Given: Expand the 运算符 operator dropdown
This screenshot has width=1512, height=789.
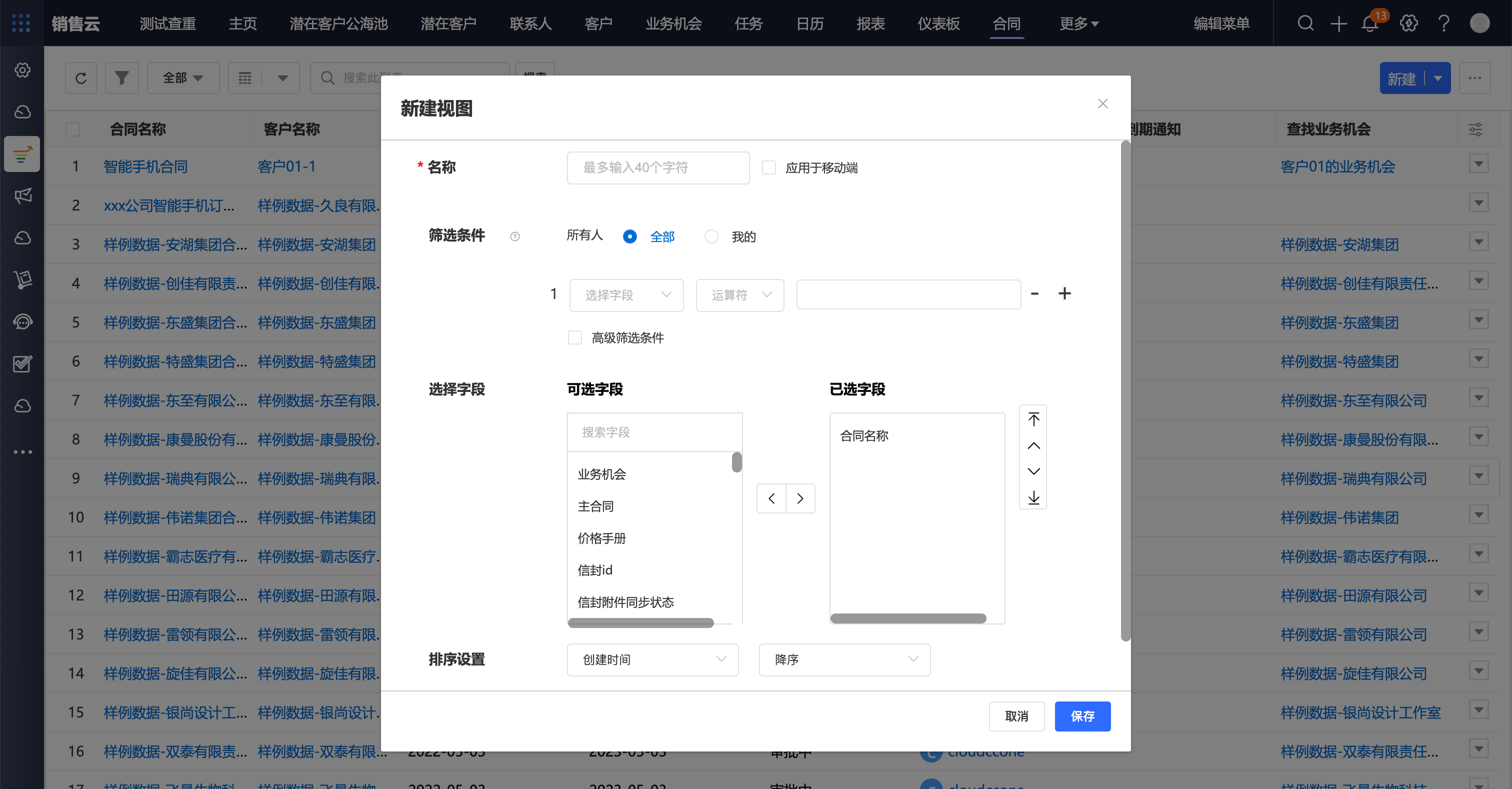Looking at the screenshot, I should (x=739, y=294).
